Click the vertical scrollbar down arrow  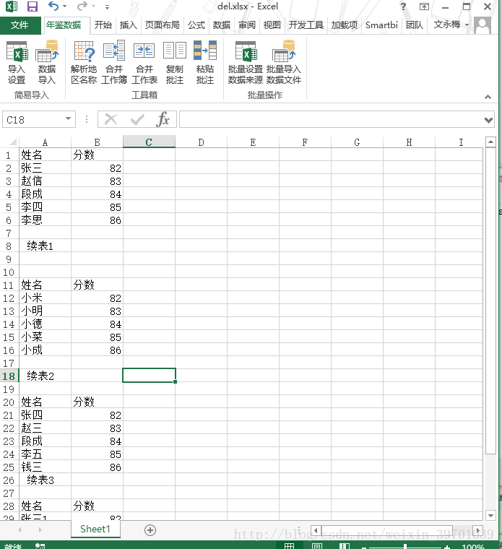tap(490, 515)
